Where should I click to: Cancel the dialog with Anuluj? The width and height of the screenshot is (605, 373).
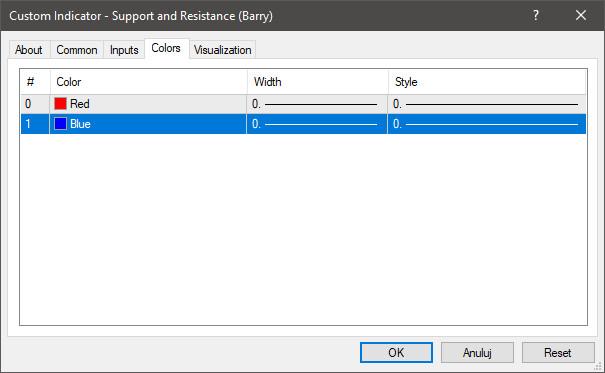pyautogui.click(x=477, y=353)
